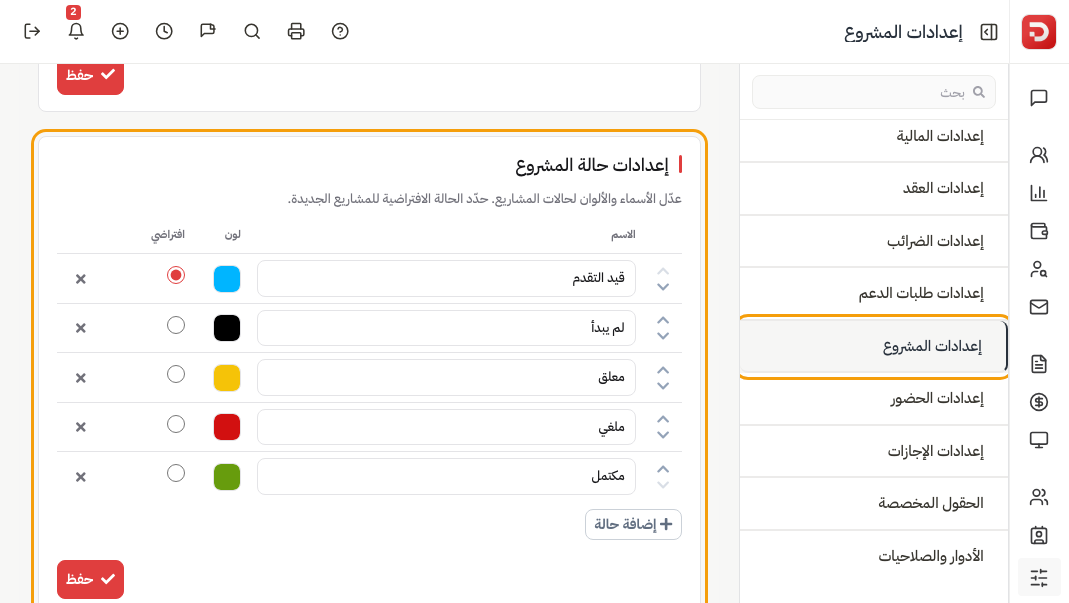Click the flag icon in the top bar
Screen dimensions: 1069x603
208,31
